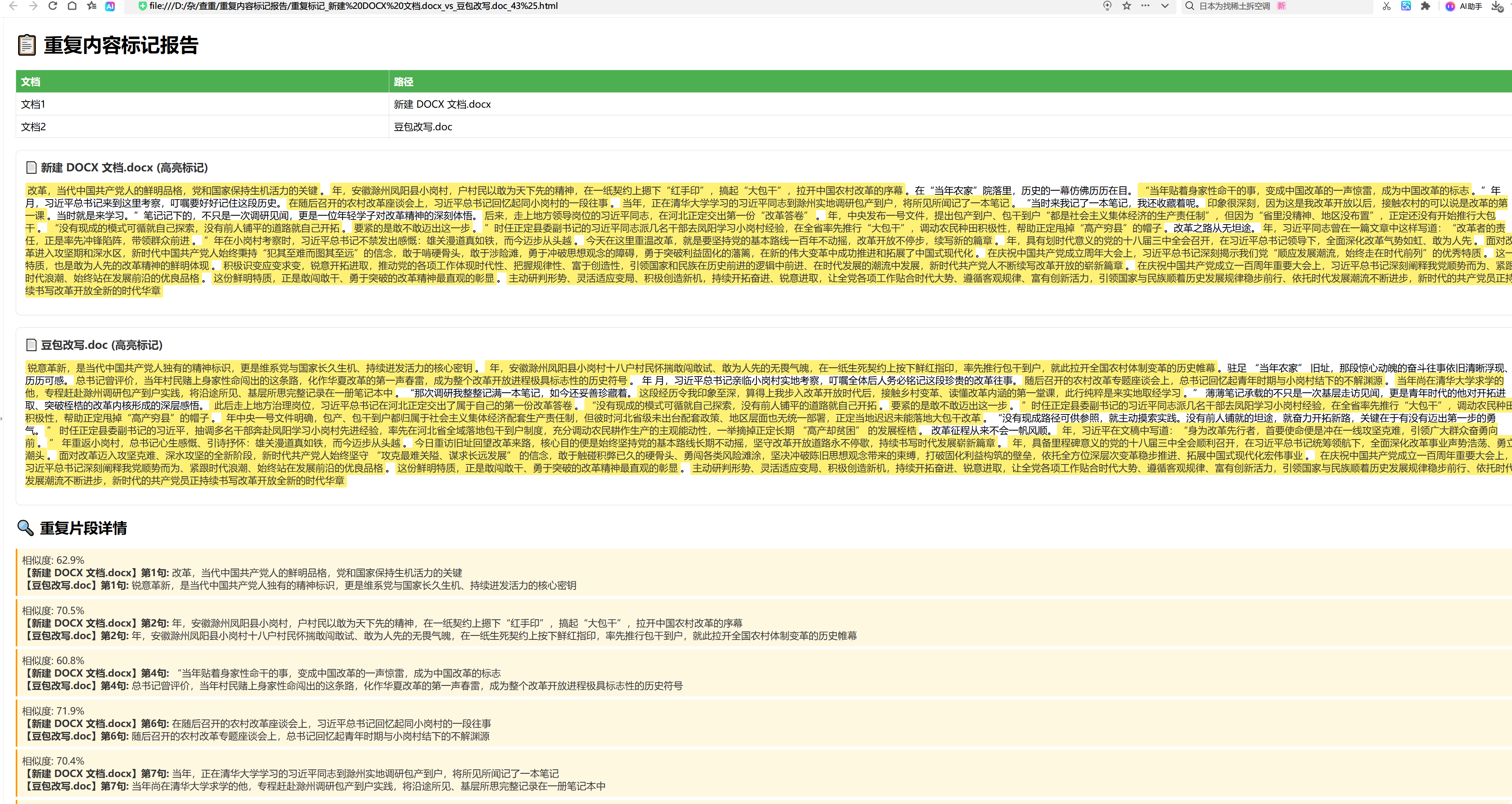
Task: Reload the page with the refresh icon
Action: coord(52,6)
